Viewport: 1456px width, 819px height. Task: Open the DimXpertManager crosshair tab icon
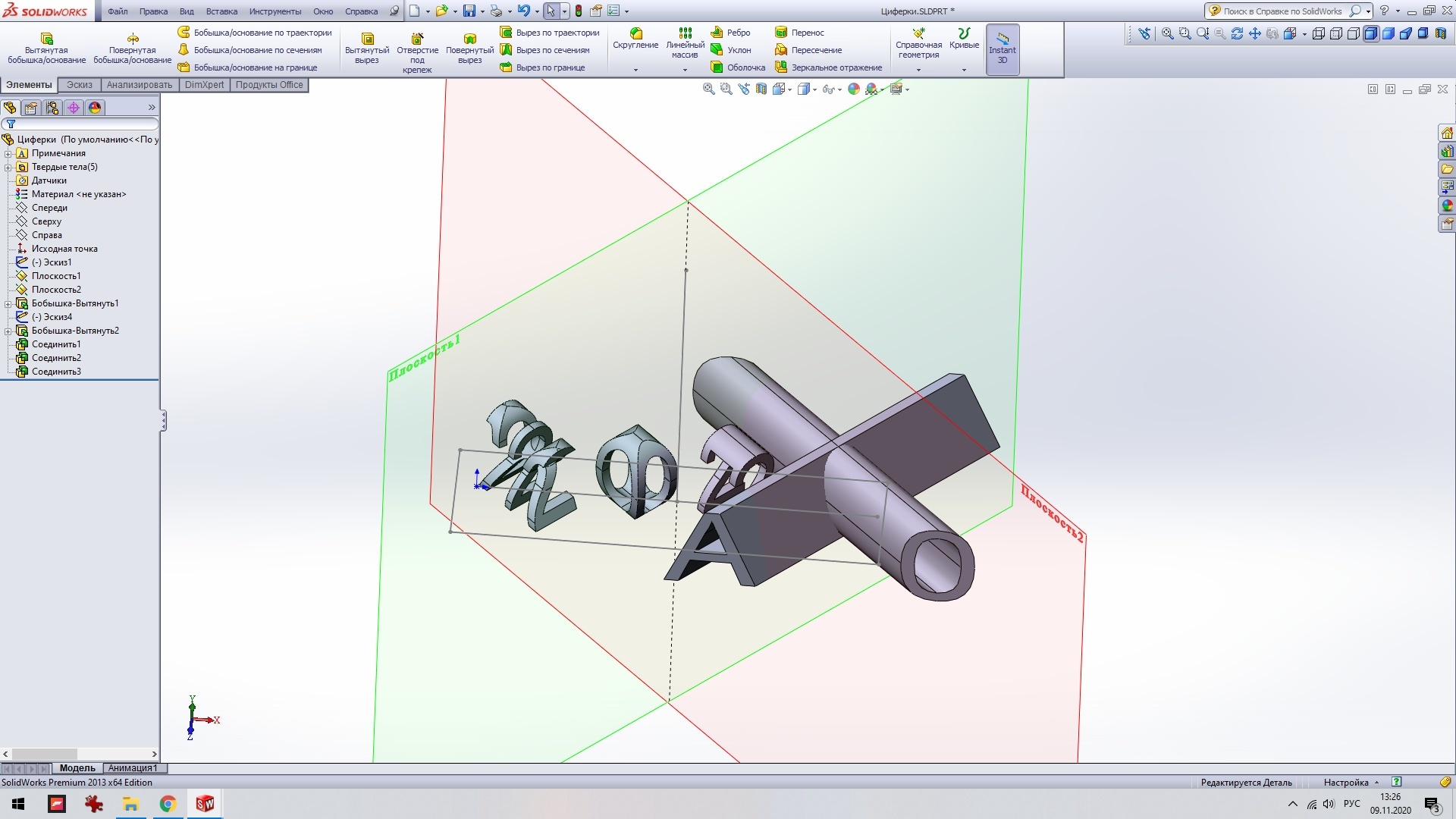pos(74,108)
